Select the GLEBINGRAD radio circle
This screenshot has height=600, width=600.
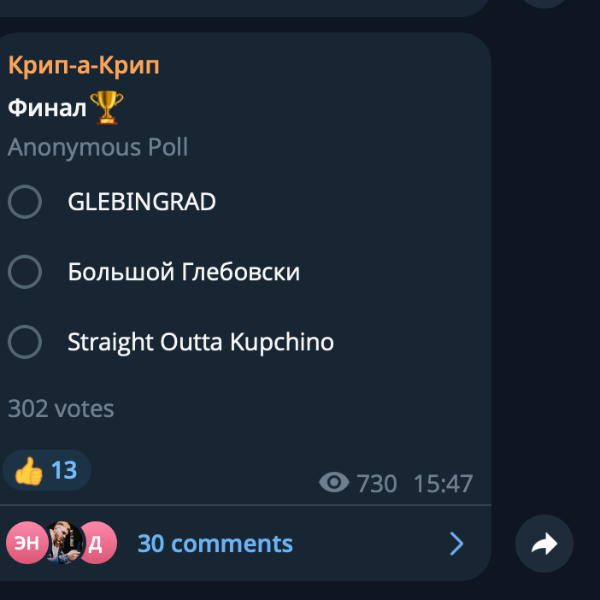point(24,202)
